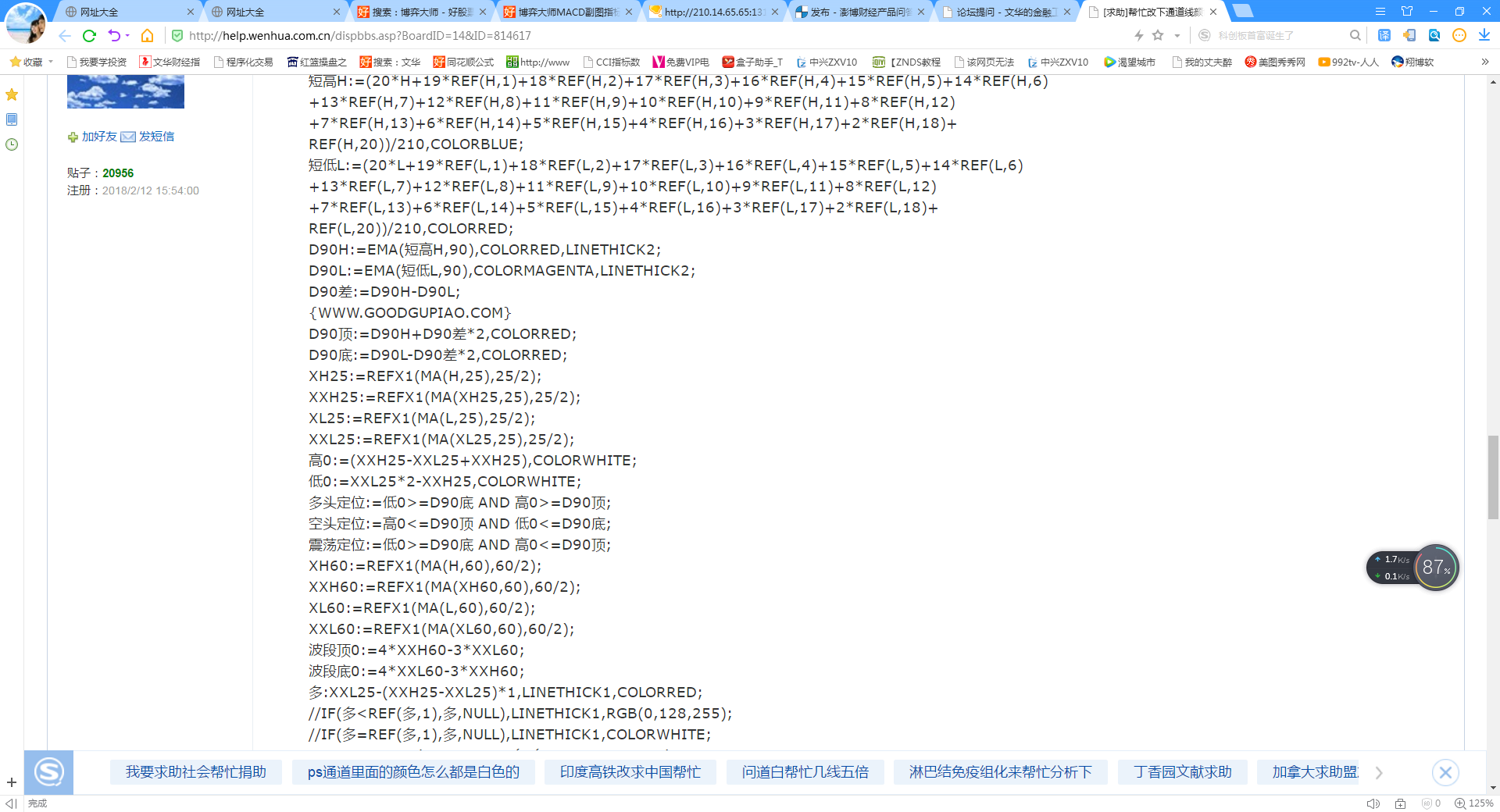
Task: Toggle the bookmark star for current page
Action: click(1158, 35)
